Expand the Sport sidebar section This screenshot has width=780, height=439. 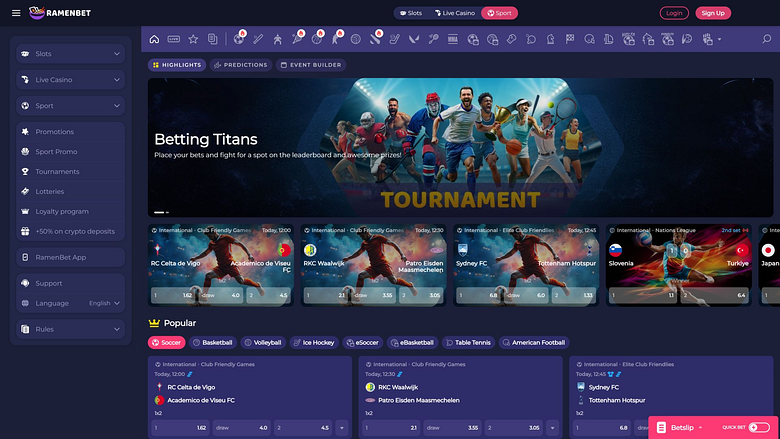tap(70, 106)
